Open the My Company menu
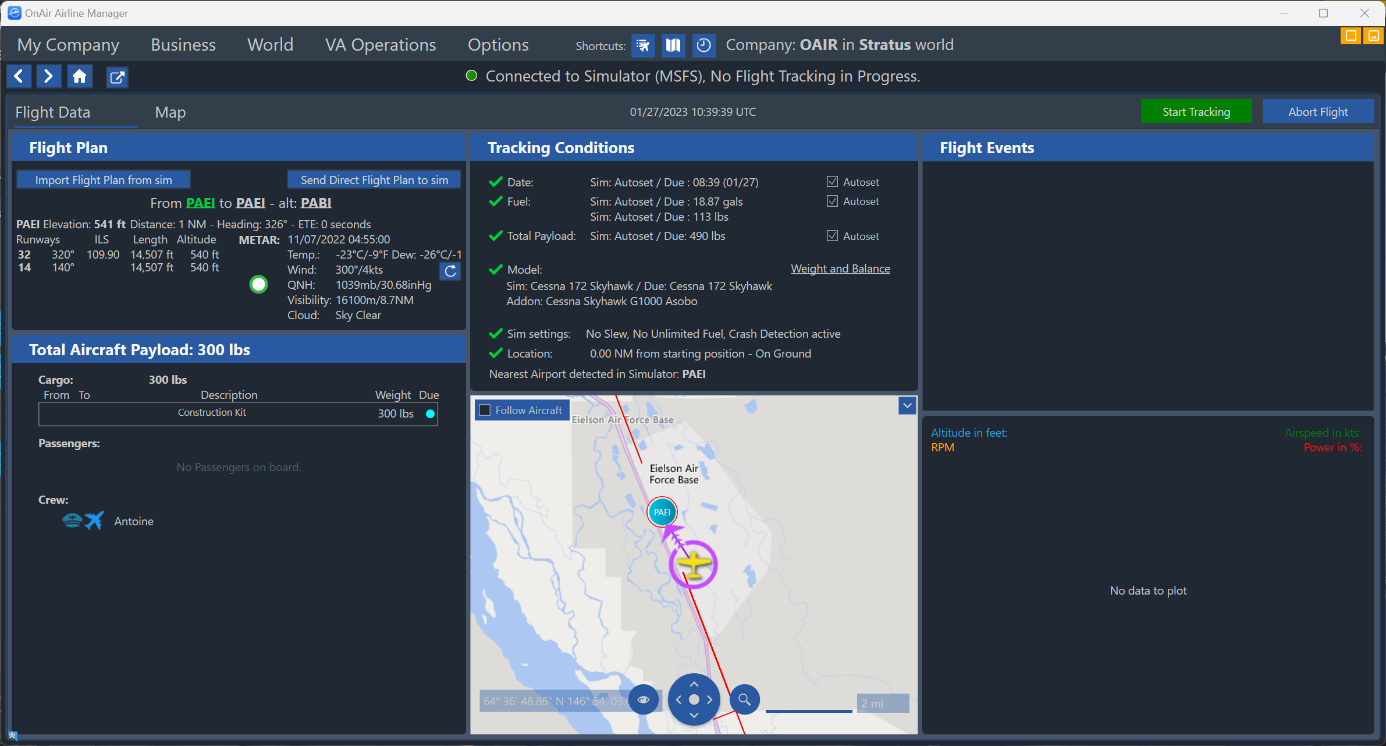This screenshot has height=746, width=1386. point(68,45)
